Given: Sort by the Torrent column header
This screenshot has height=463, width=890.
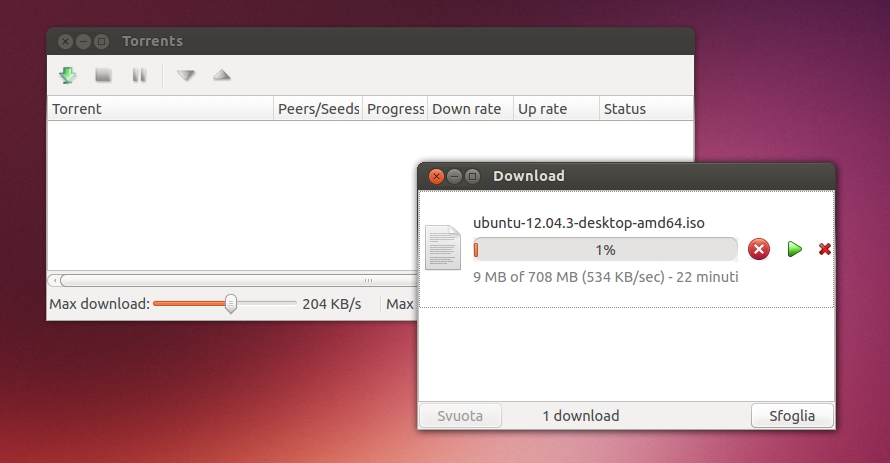Looking at the screenshot, I should pos(161,108).
